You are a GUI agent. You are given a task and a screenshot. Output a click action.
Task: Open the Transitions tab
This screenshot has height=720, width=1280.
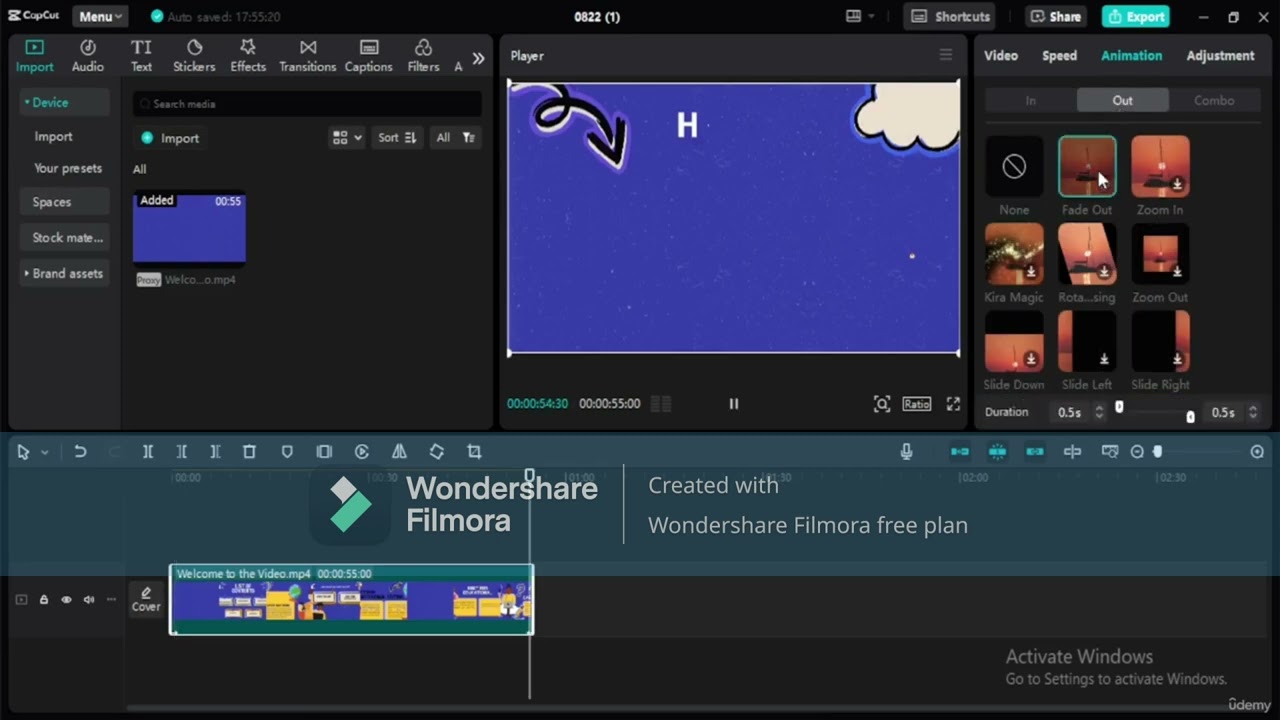[308, 56]
